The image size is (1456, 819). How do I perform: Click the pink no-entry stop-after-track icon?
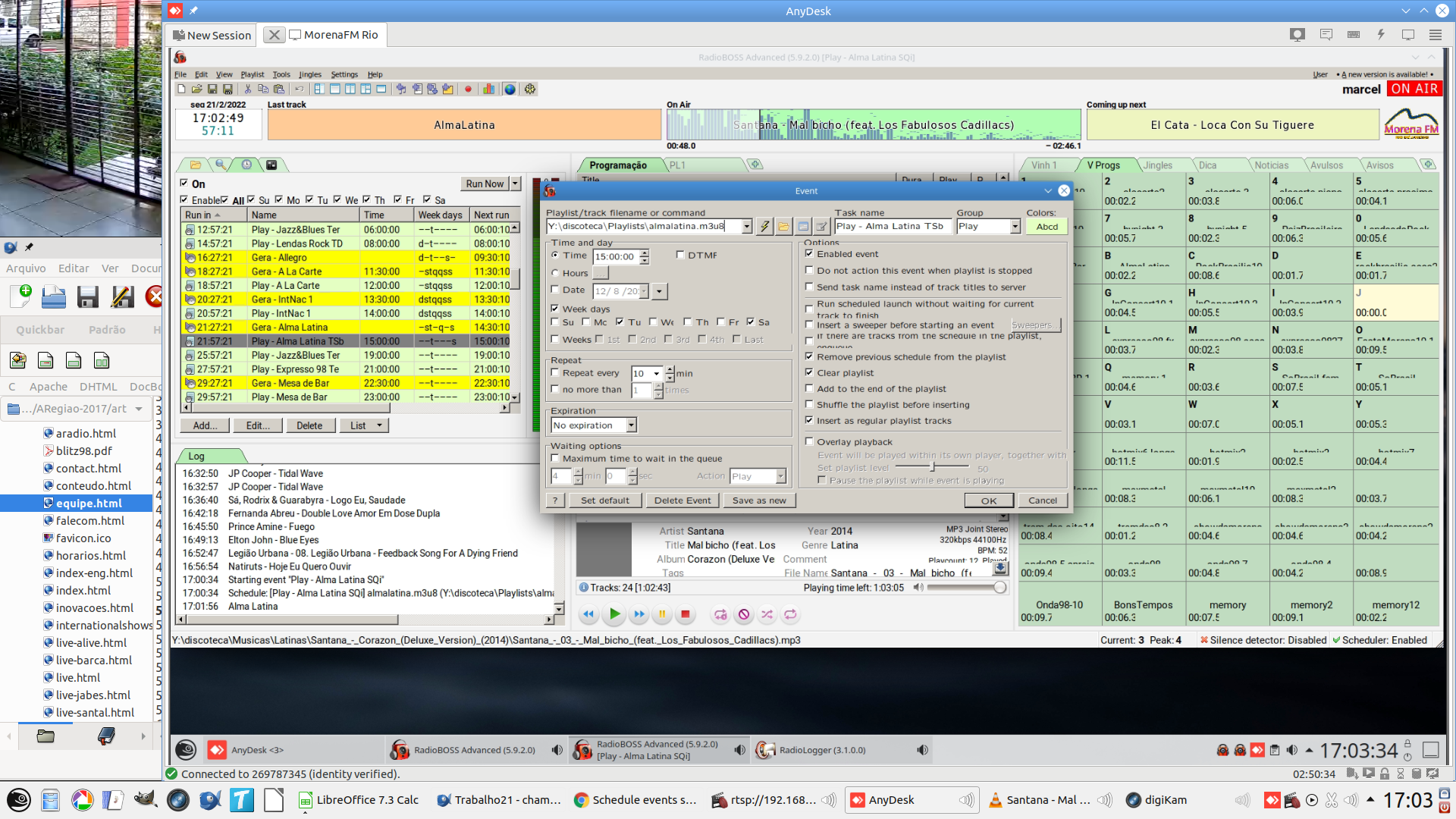tap(744, 614)
